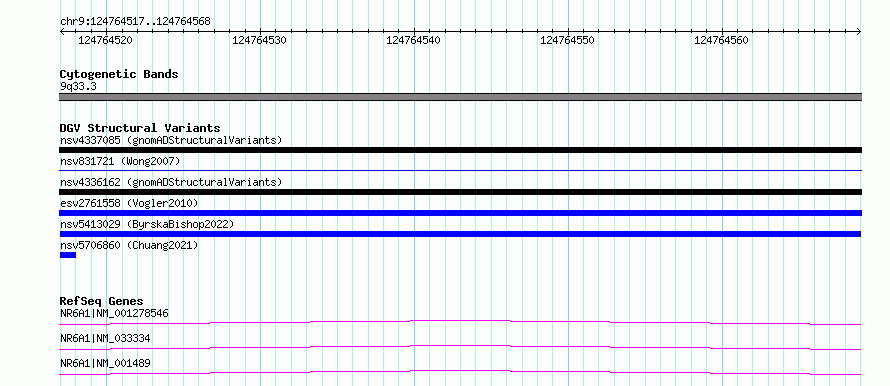The height and width of the screenshot is (386, 890).
Task: Select the magenta NM_033334 intron line
Action: (x=460, y=347)
